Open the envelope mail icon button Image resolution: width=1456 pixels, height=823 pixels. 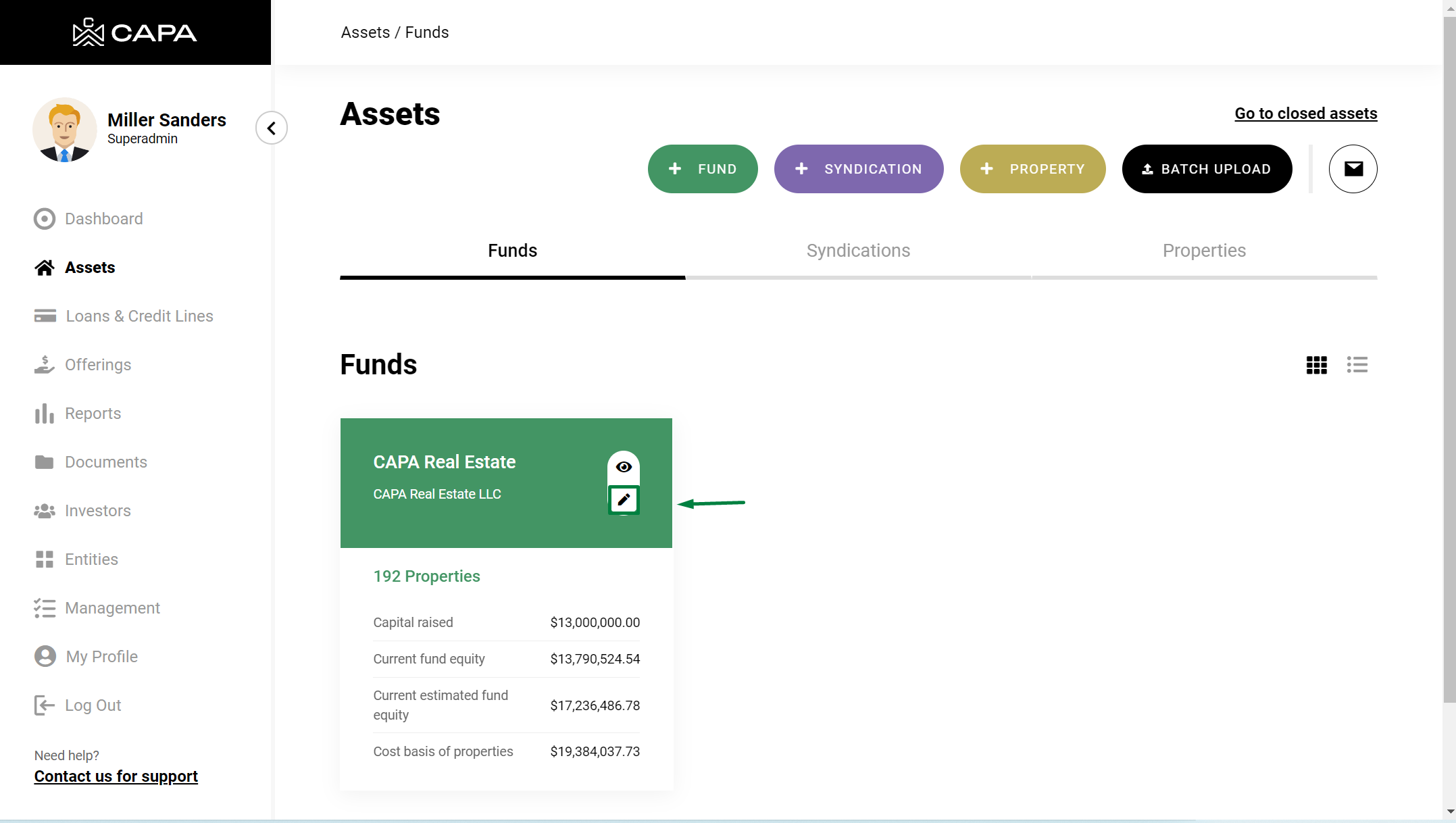point(1353,169)
